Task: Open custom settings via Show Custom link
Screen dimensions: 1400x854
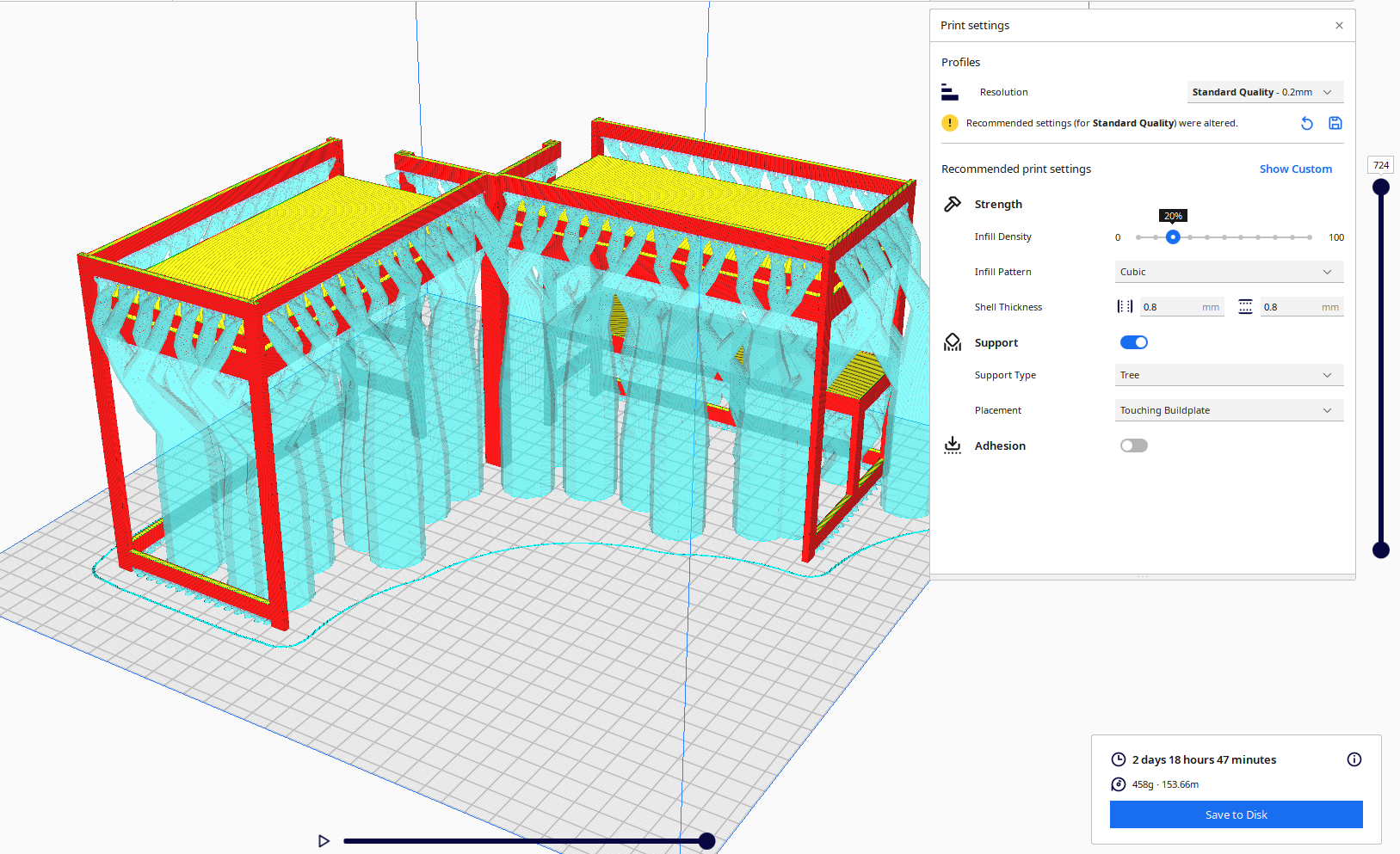Action: pos(1296,169)
